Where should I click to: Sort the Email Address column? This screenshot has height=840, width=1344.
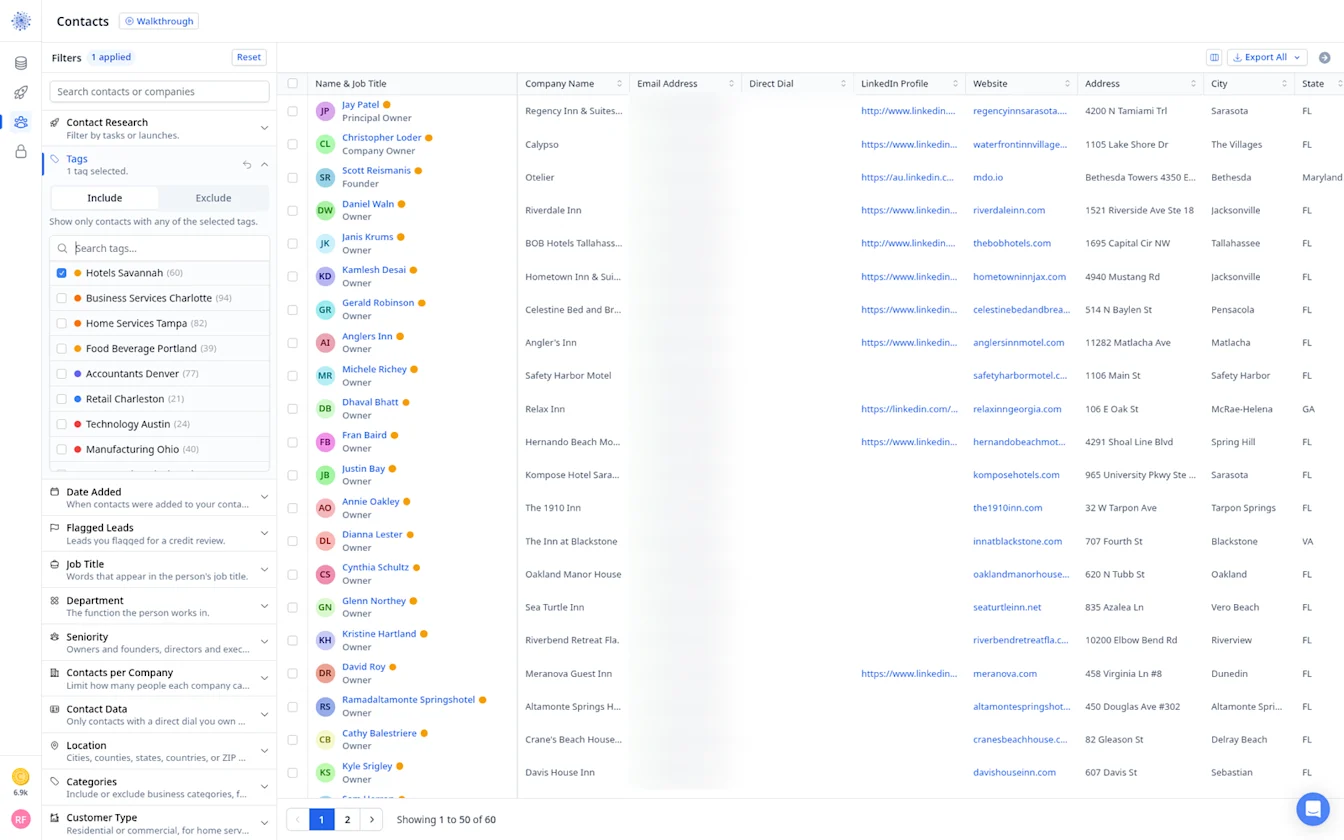click(732, 84)
